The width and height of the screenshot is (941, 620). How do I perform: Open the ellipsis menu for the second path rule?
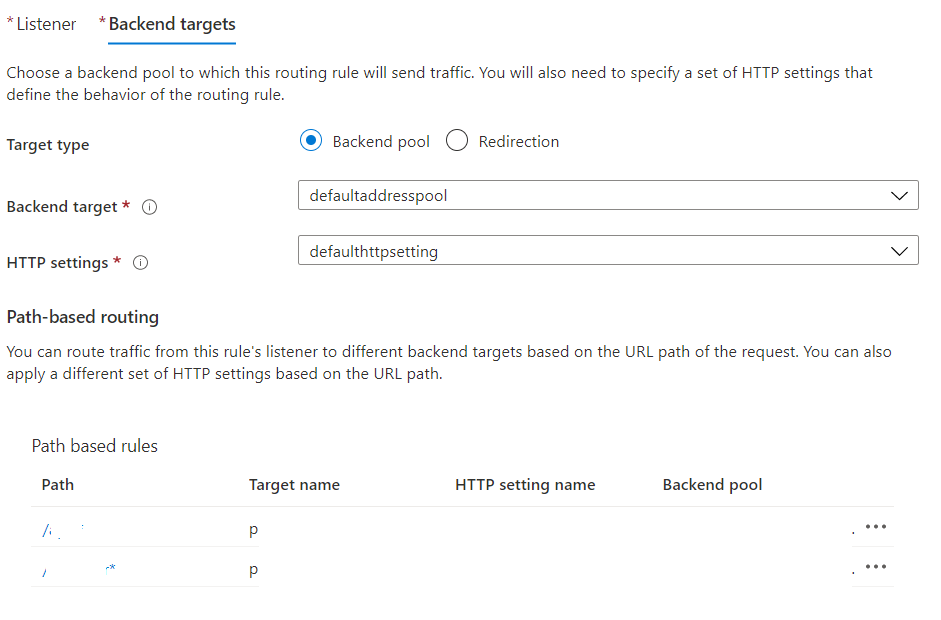(874, 567)
